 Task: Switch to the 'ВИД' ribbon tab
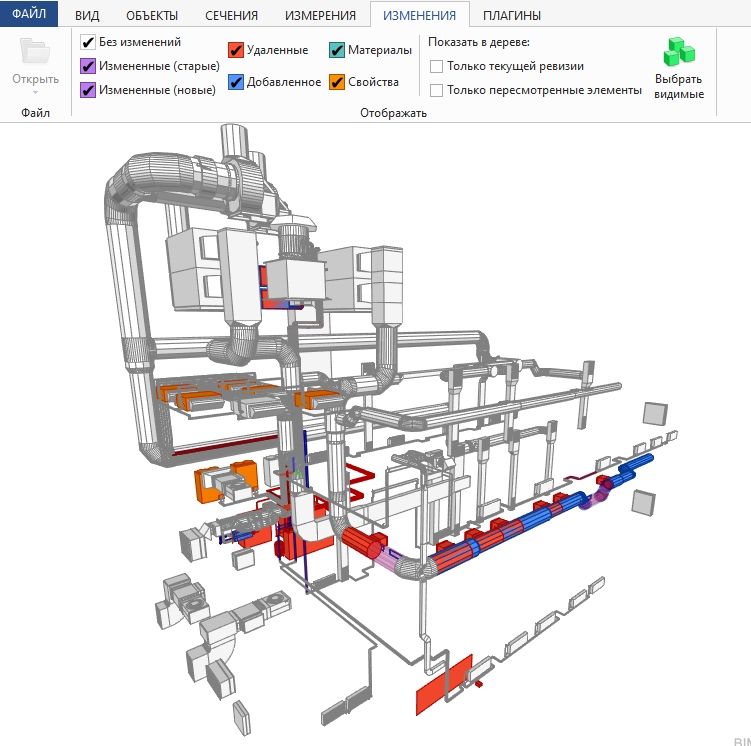point(87,15)
